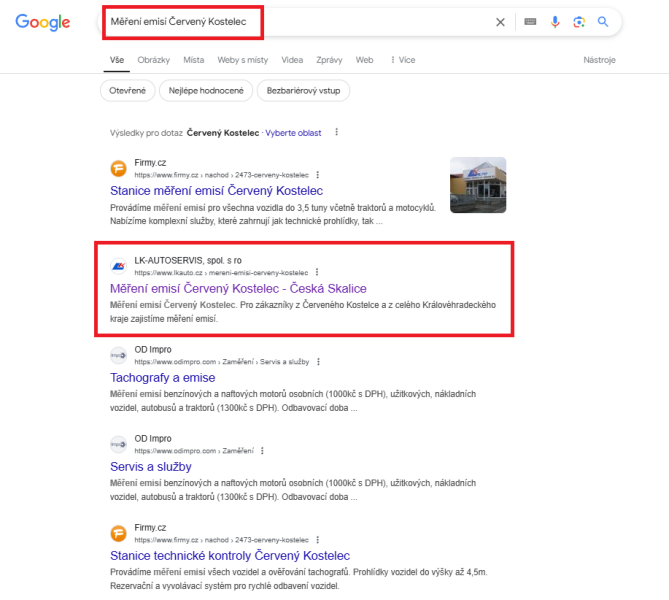Select the Vše tab
669x600 pixels.
(x=117, y=60)
